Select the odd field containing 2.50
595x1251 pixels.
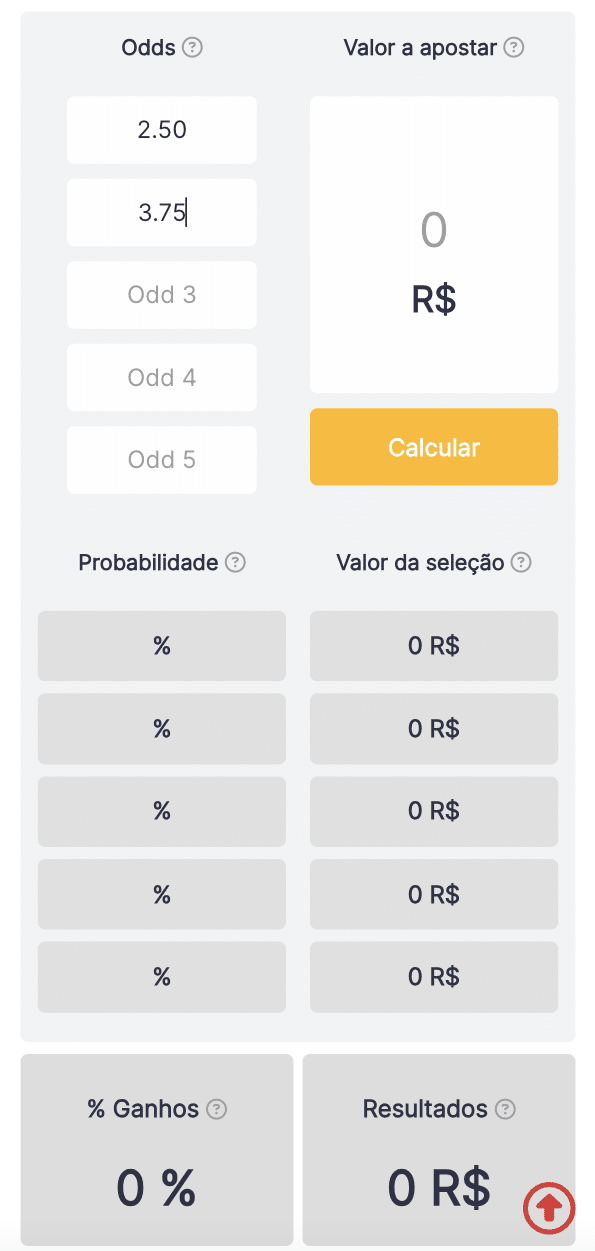pyautogui.click(x=161, y=130)
